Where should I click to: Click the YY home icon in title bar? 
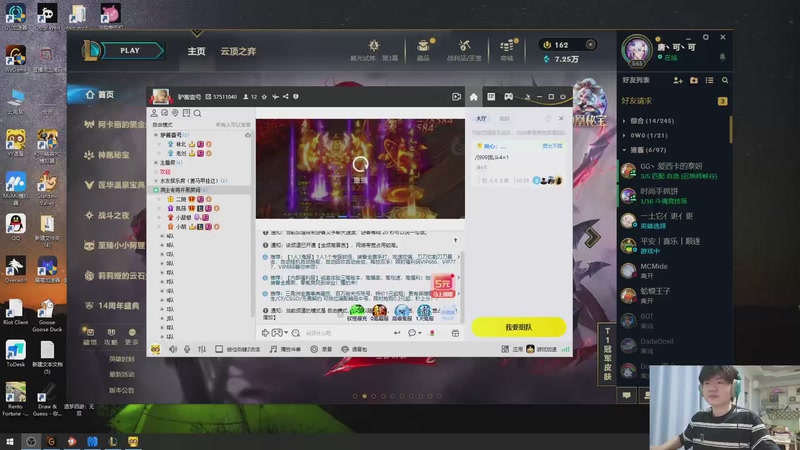point(473,96)
